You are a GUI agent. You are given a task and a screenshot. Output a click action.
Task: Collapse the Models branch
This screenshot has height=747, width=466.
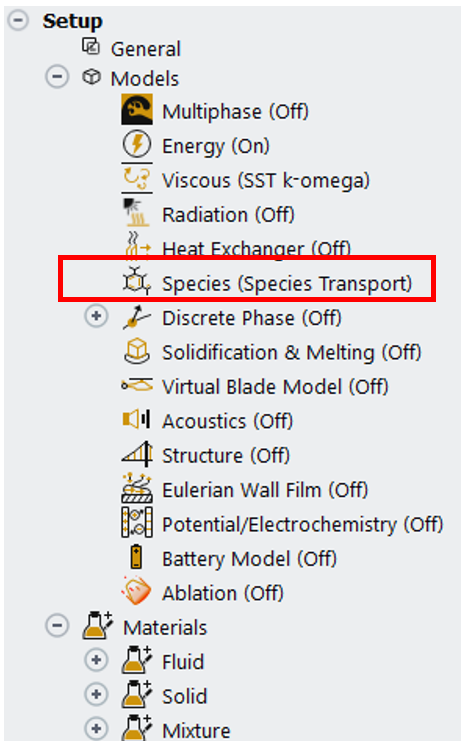[x=57, y=77]
